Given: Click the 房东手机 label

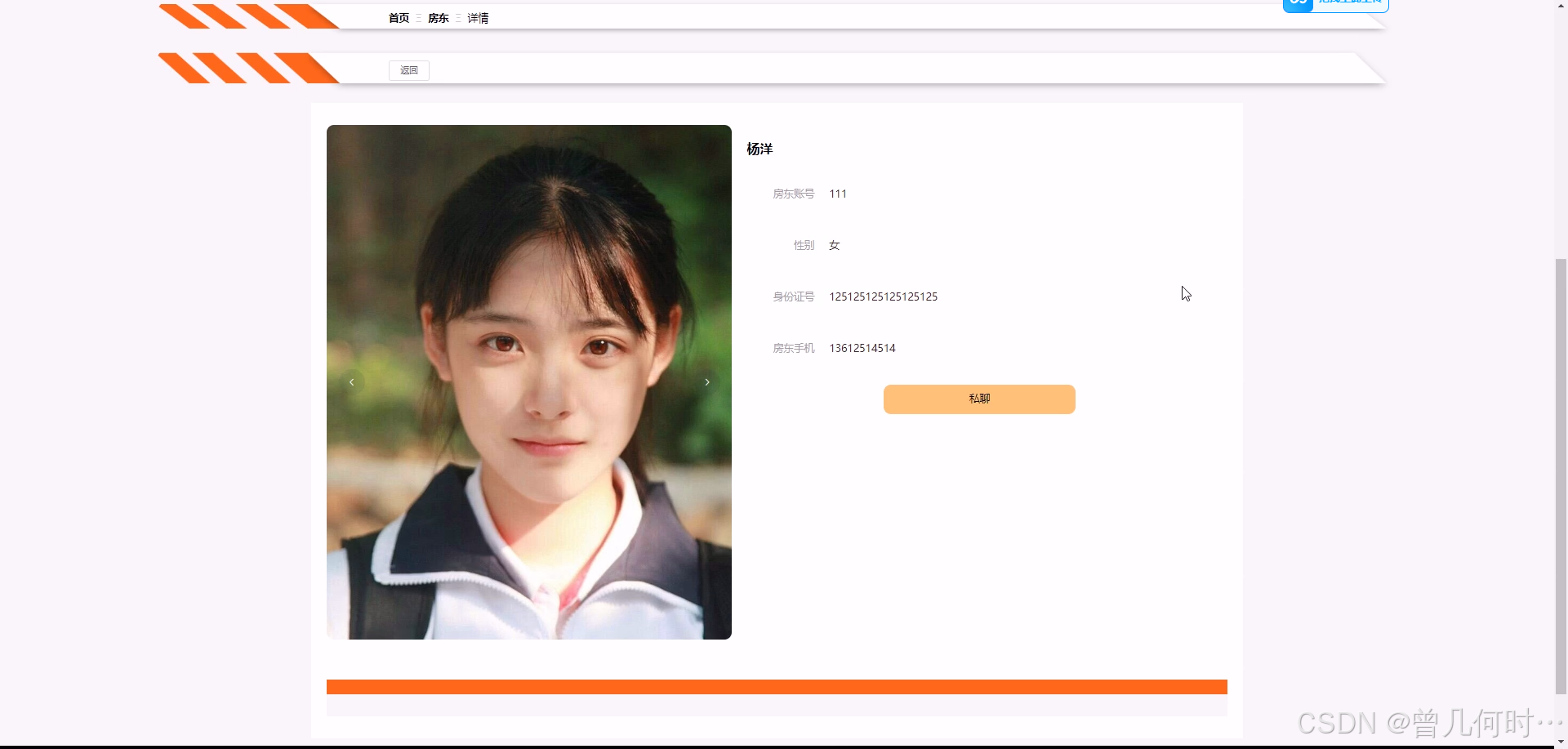Looking at the screenshot, I should 794,348.
